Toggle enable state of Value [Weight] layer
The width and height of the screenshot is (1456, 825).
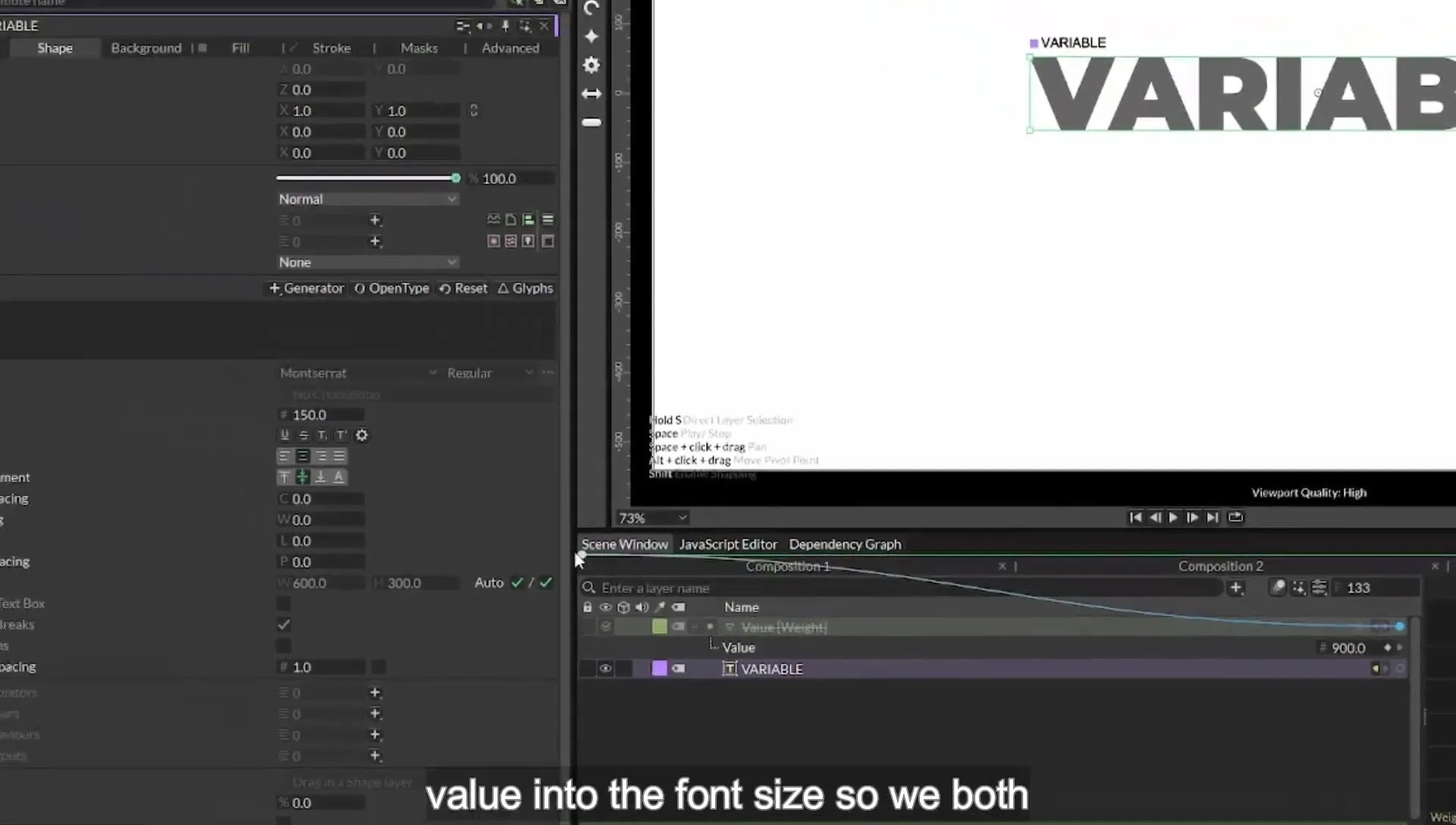605,627
